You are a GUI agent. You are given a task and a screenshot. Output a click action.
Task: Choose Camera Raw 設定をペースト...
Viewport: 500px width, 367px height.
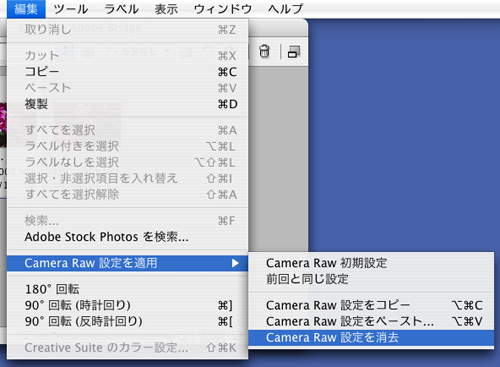click(x=371, y=321)
